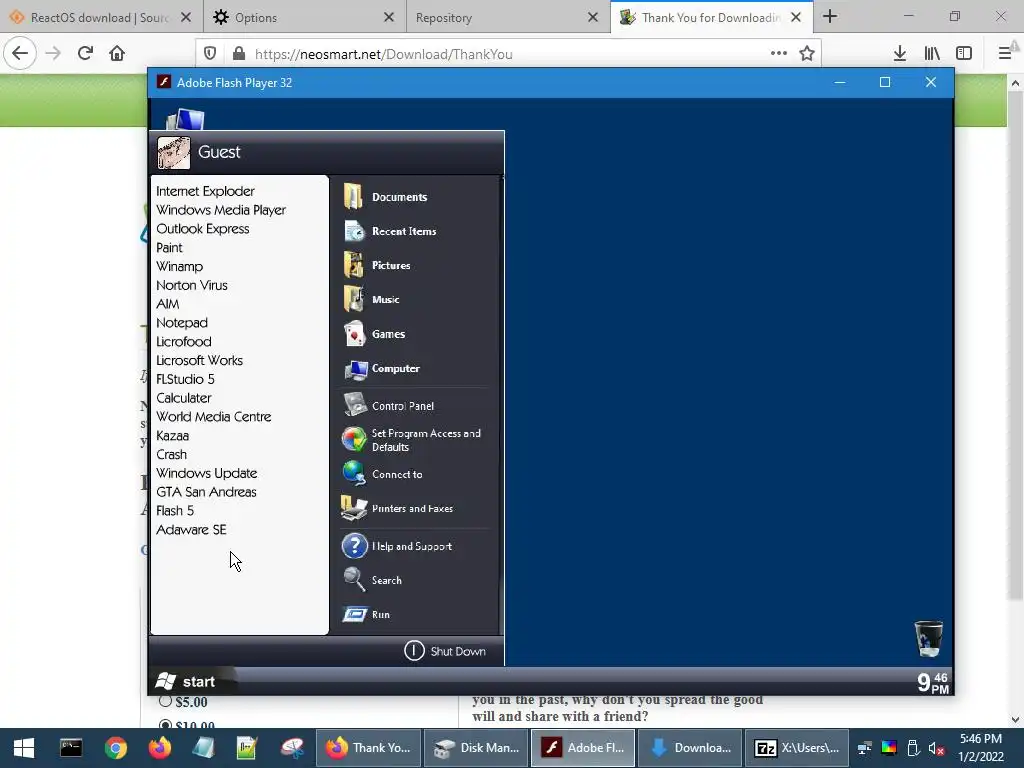Launch World Media Centre
This screenshot has height=768, width=1024.
click(214, 417)
